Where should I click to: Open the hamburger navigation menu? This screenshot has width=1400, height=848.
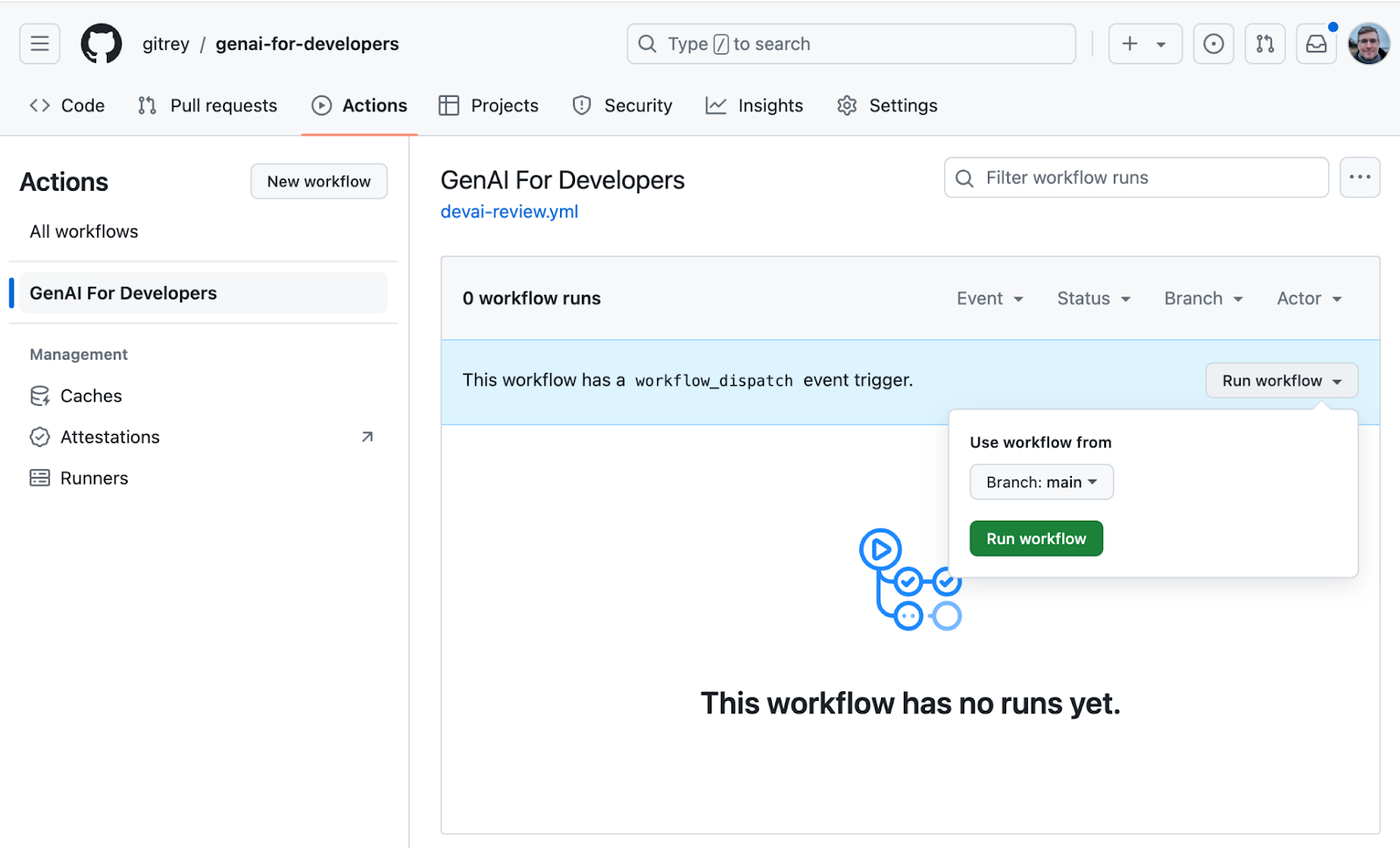pyautogui.click(x=39, y=44)
